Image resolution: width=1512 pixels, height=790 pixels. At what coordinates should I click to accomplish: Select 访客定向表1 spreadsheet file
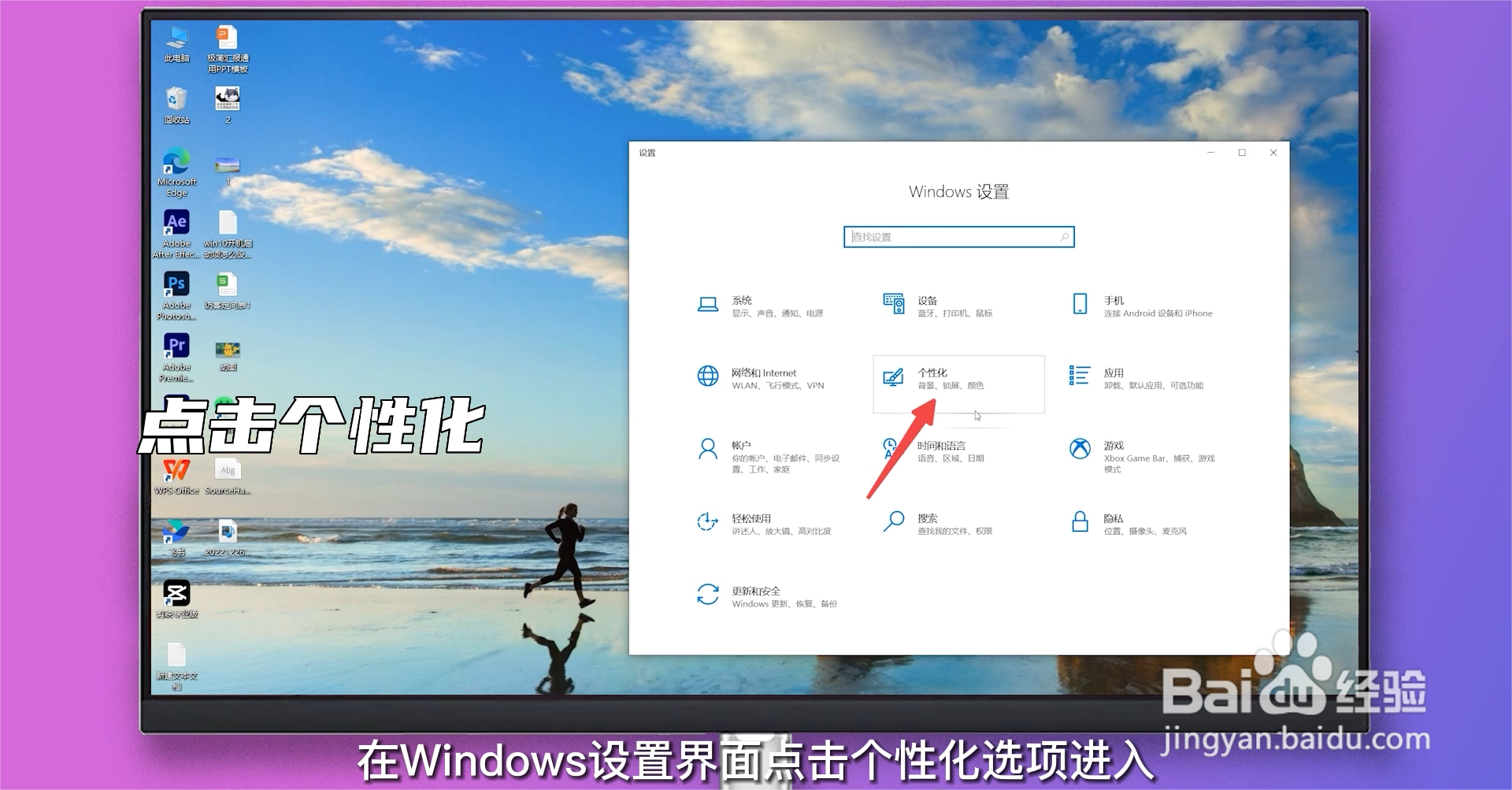click(228, 291)
